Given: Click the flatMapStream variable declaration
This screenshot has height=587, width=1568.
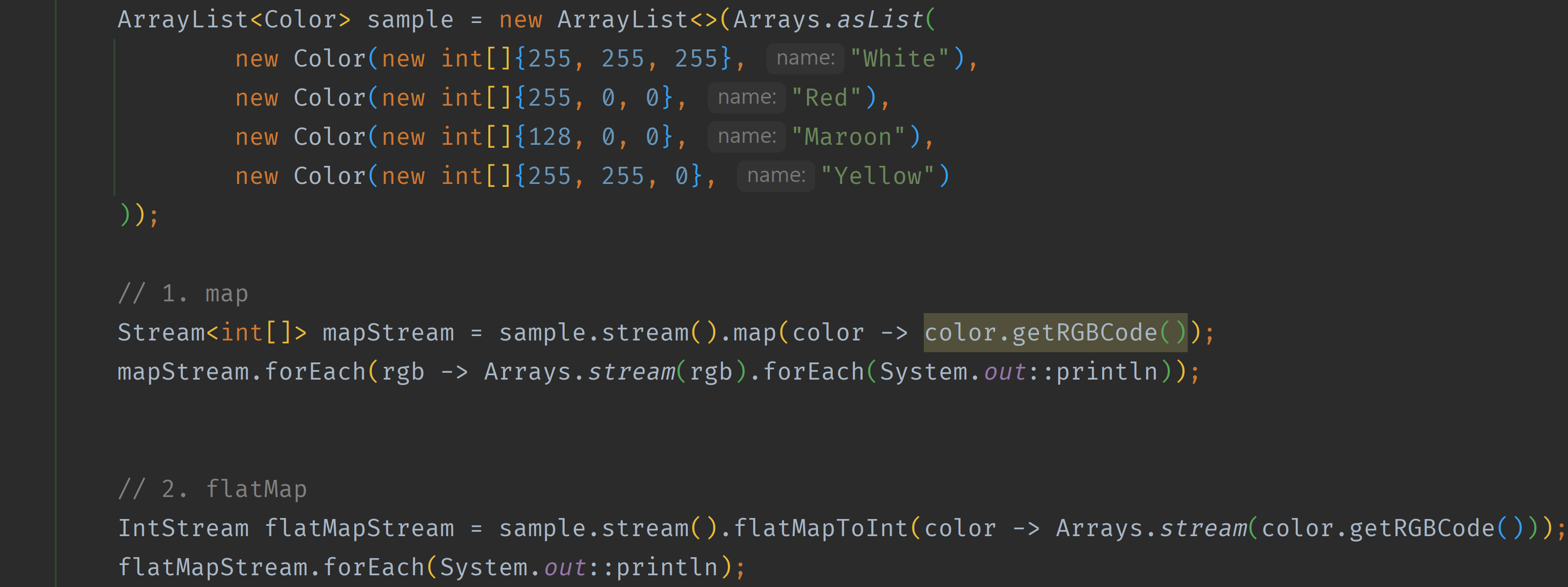Looking at the screenshot, I should (x=359, y=528).
